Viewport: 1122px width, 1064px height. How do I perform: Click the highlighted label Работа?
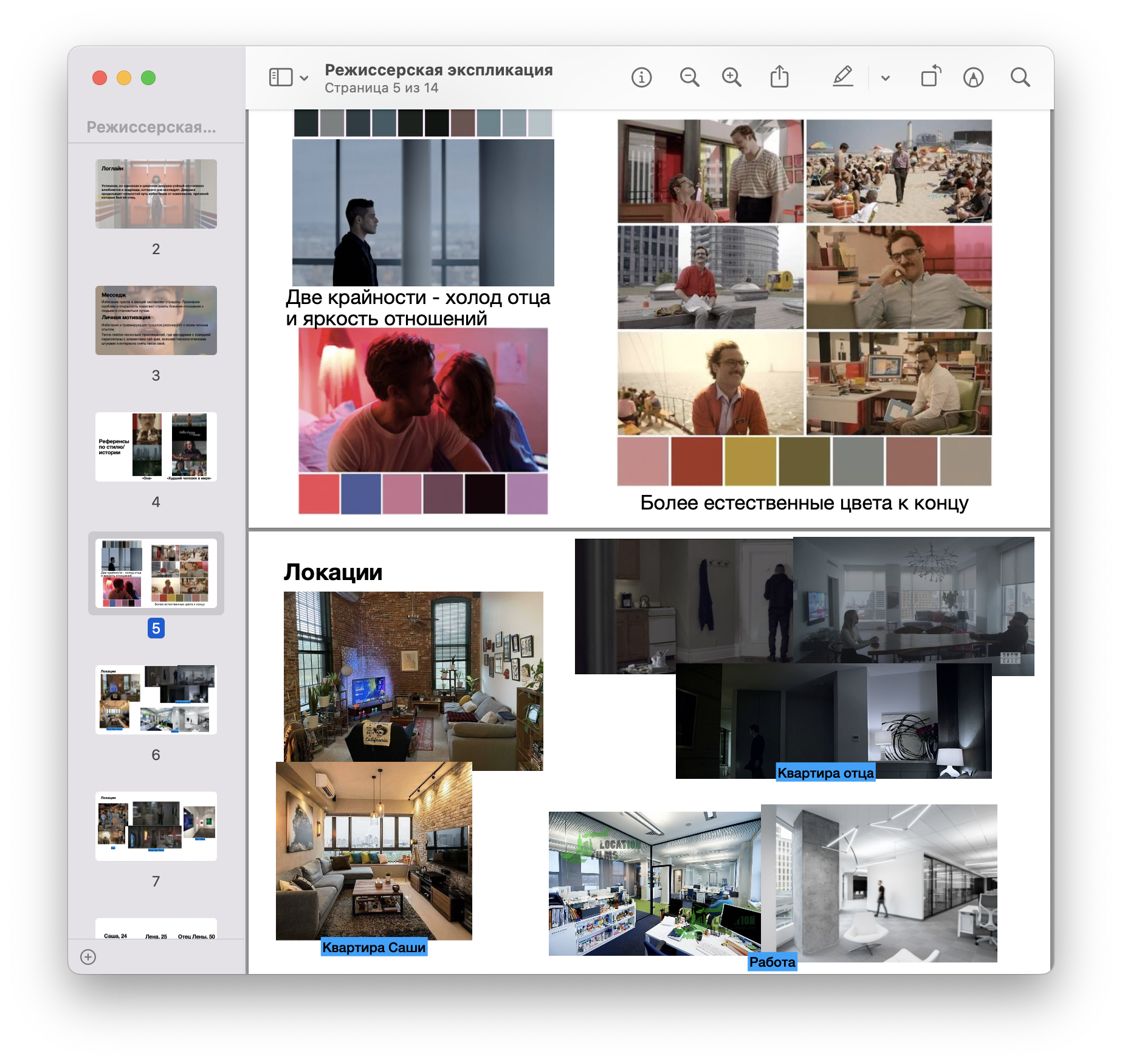pyautogui.click(x=772, y=962)
